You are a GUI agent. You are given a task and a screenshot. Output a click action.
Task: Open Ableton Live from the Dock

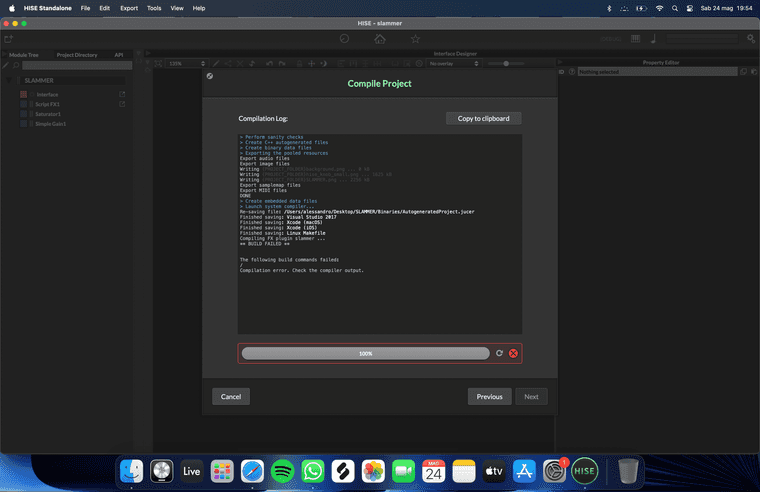(191, 471)
